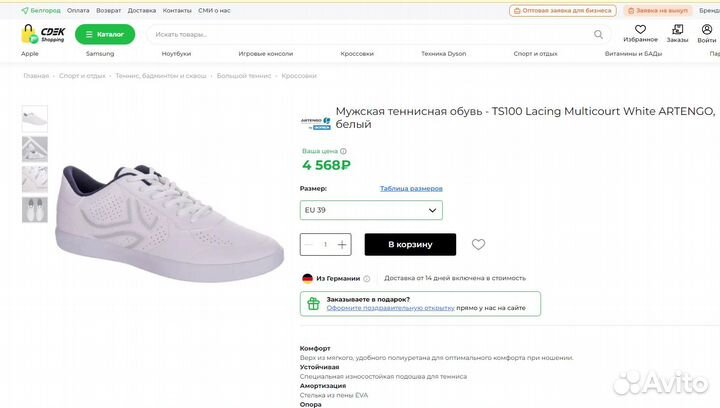
Task: Click info icon next to Из Германии
Action: pos(367,279)
